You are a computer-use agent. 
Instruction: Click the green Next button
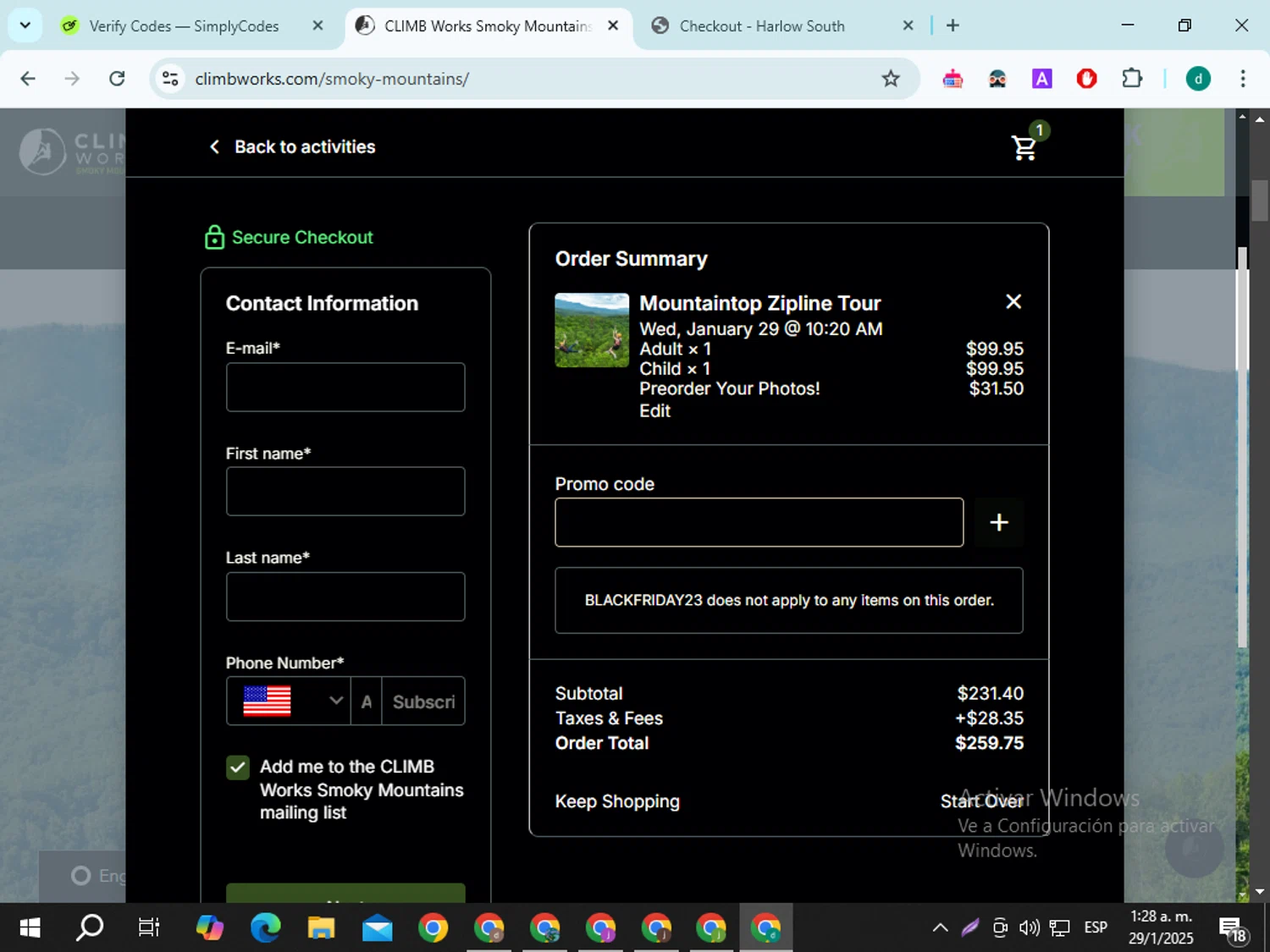pos(345,894)
